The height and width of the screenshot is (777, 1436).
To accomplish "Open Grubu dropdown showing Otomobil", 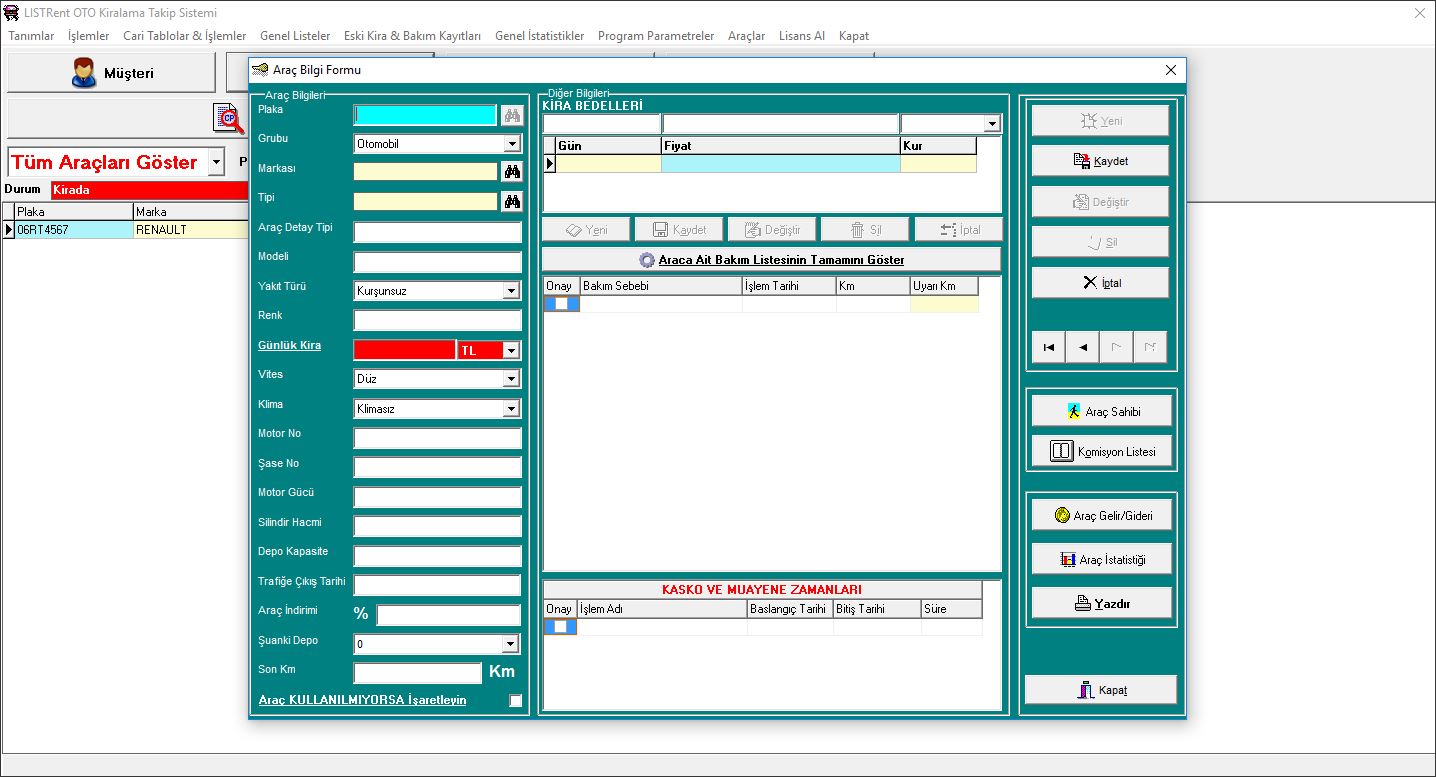I will [x=512, y=144].
